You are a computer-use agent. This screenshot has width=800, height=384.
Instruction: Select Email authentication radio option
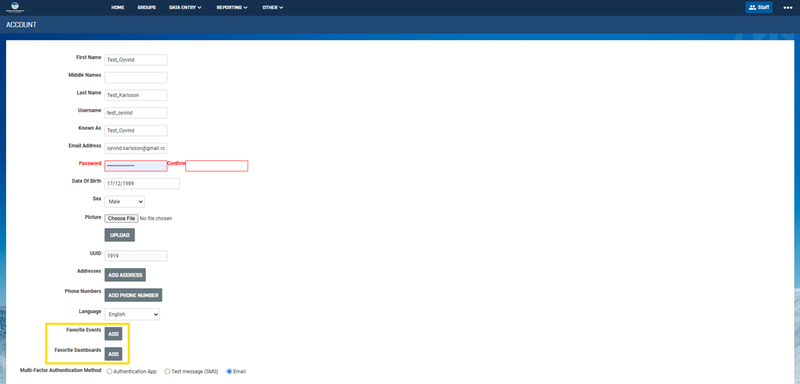pyautogui.click(x=229, y=371)
